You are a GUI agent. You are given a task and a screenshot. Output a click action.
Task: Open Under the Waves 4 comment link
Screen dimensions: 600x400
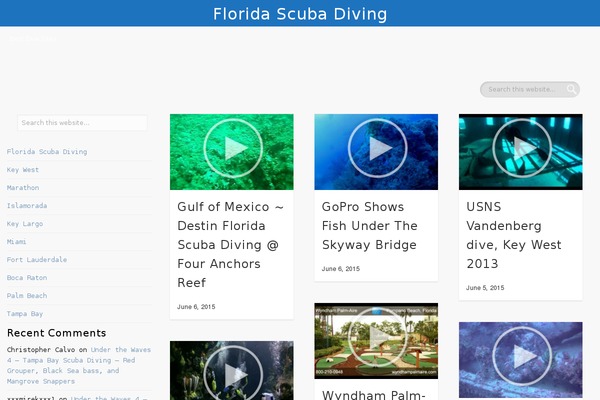tap(79, 366)
